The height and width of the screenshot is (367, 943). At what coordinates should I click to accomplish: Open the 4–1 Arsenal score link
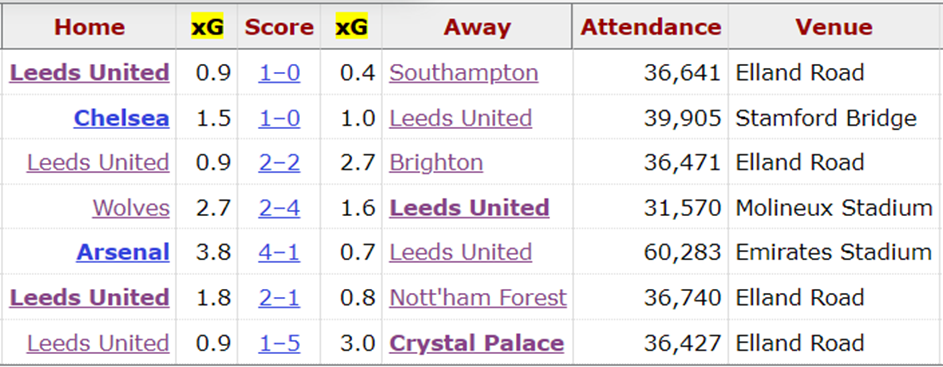pyautogui.click(x=280, y=253)
